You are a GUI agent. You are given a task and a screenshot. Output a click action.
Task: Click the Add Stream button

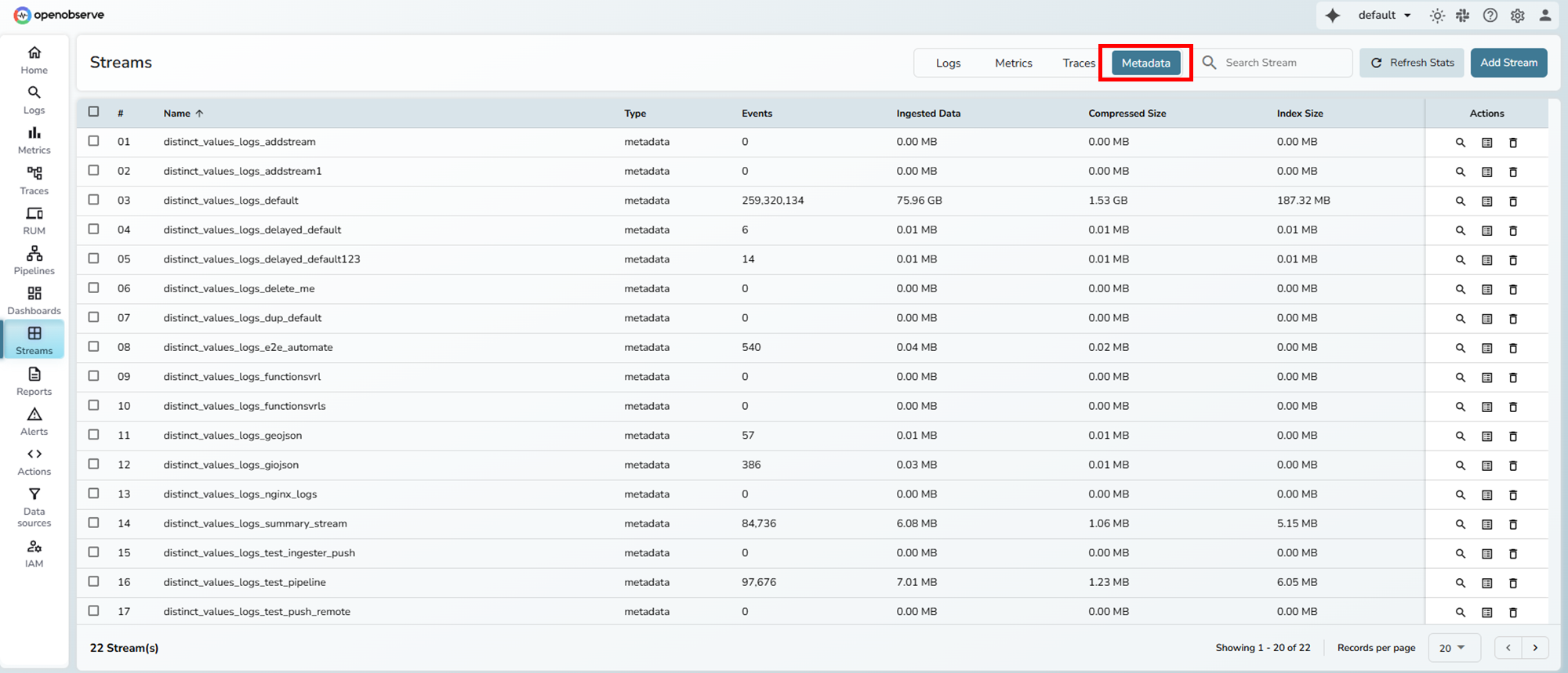tap(1508, 63)
